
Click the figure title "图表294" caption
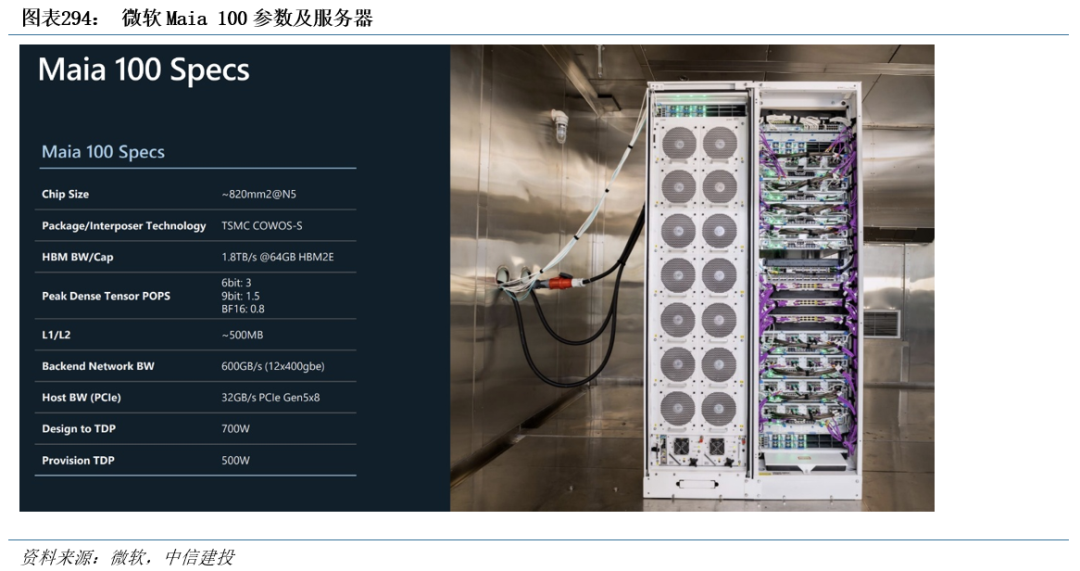tap(196, 18)
